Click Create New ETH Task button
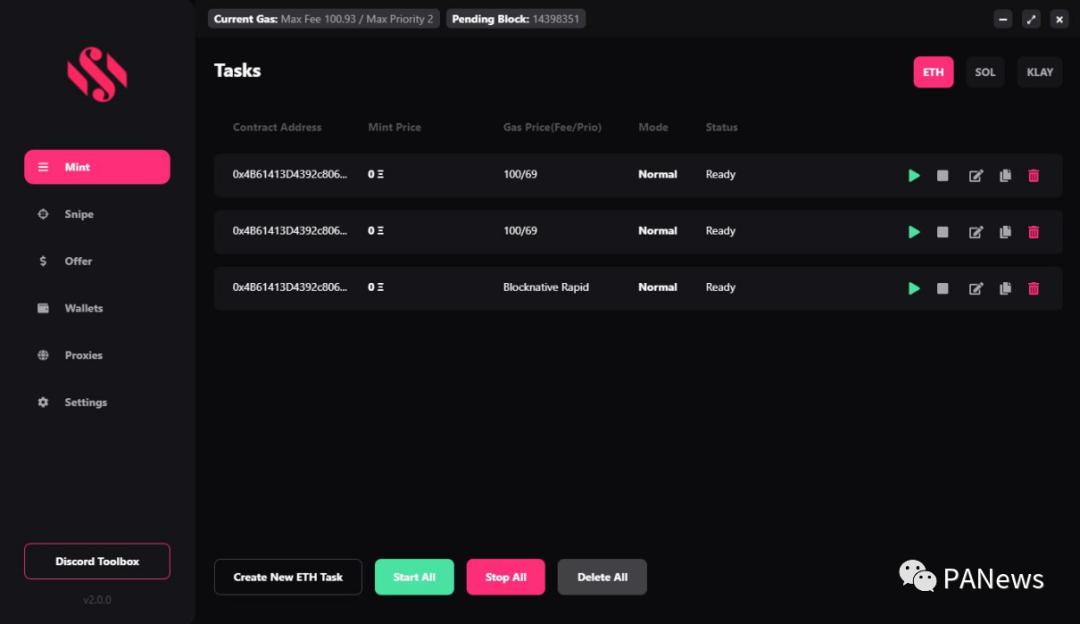This screenshot has height=624, width=1080. (288, 577)
